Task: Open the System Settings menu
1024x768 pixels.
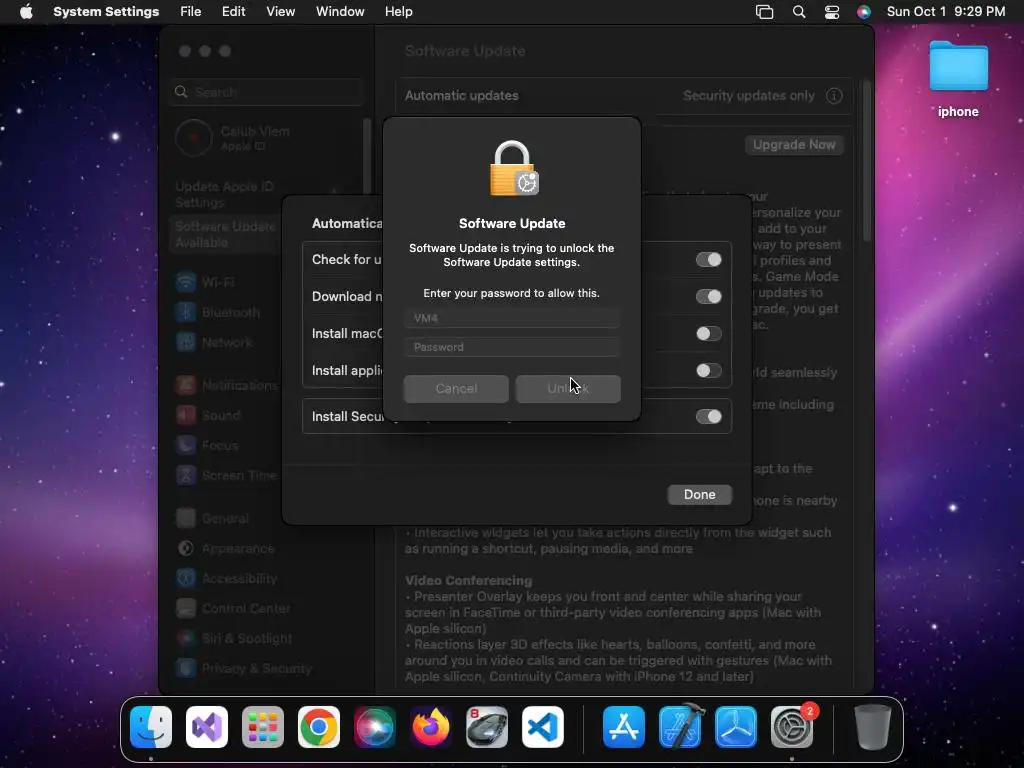Action: (x=106, y=12)
